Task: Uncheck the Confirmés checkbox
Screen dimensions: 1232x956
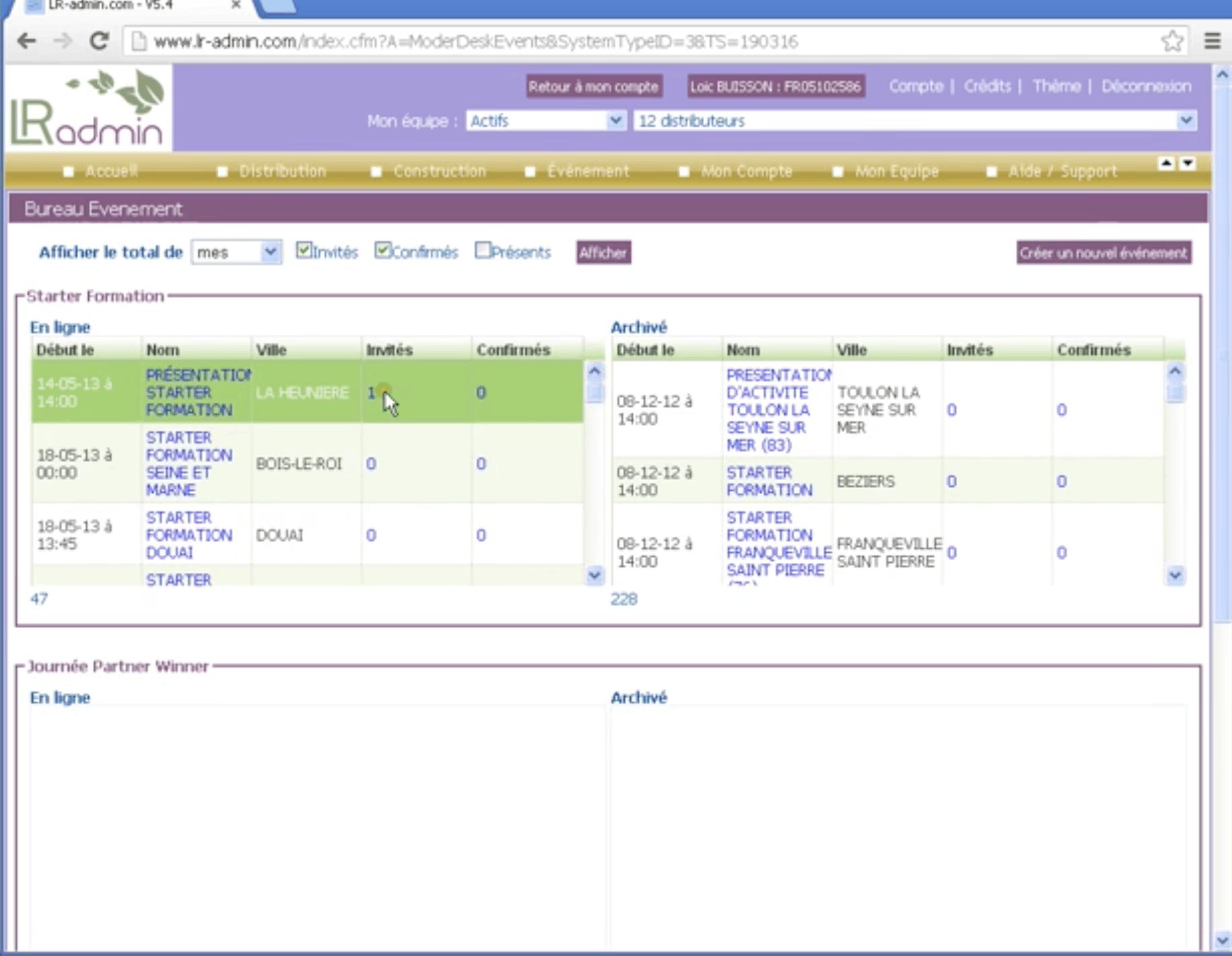Action: (x=382, y=250)
